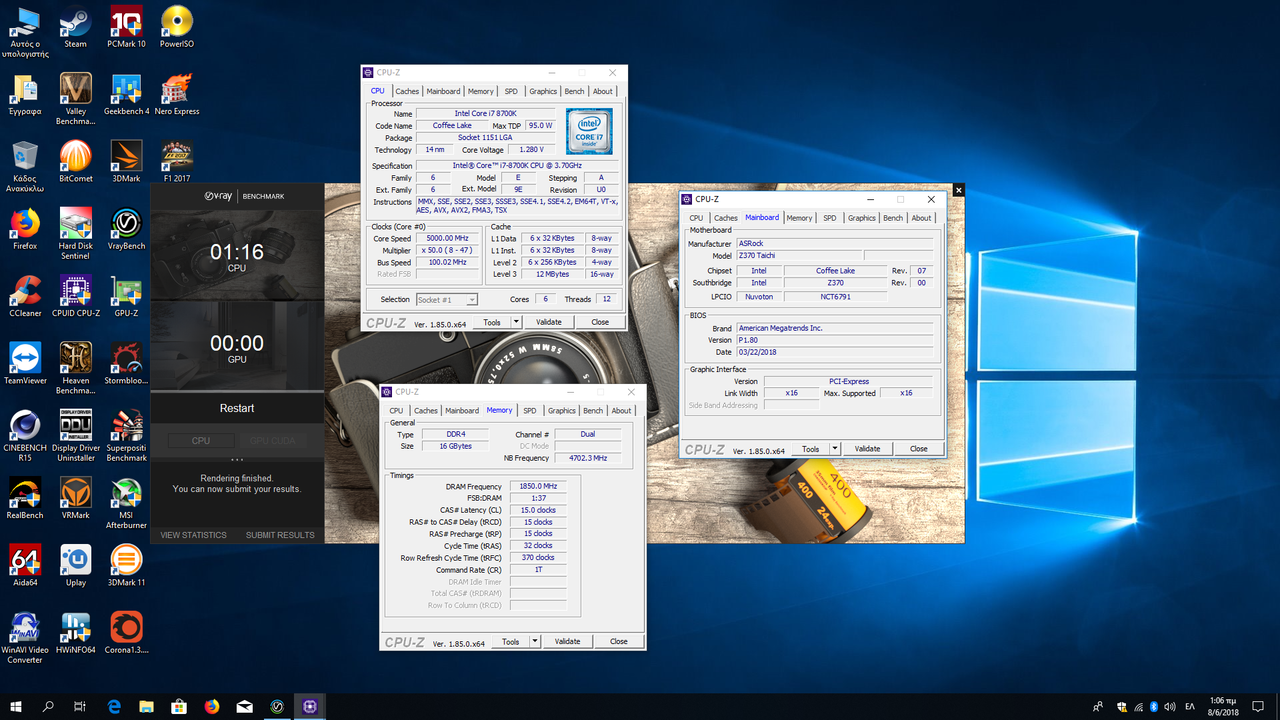Select the VRMark desktop shortcut
Screen dimensions: 1280x720
75,496
